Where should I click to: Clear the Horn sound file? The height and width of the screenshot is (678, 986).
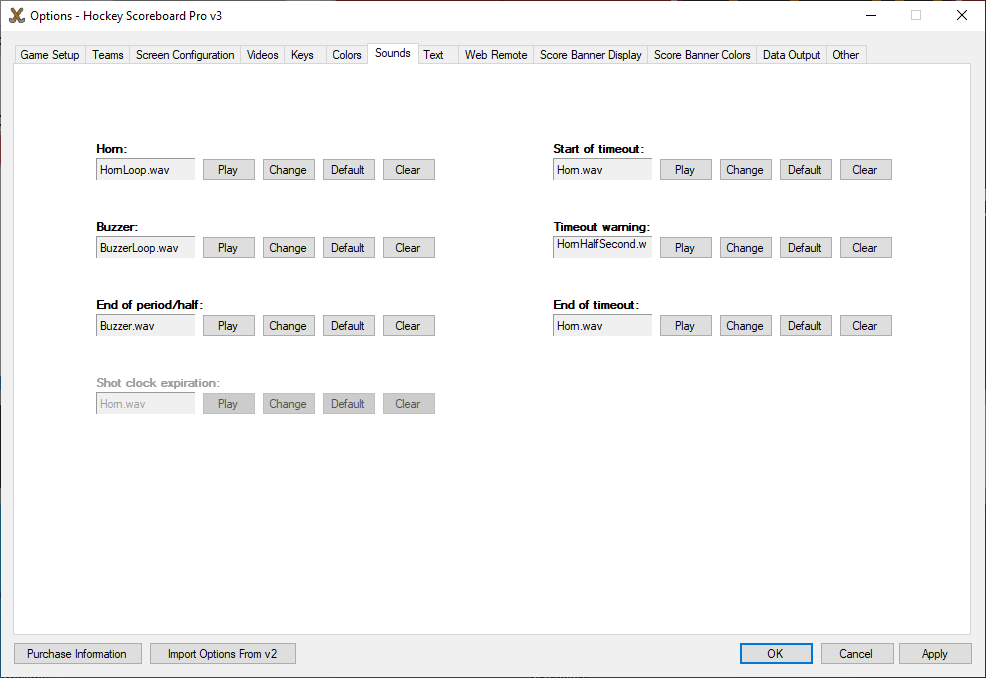pos(408,170)
